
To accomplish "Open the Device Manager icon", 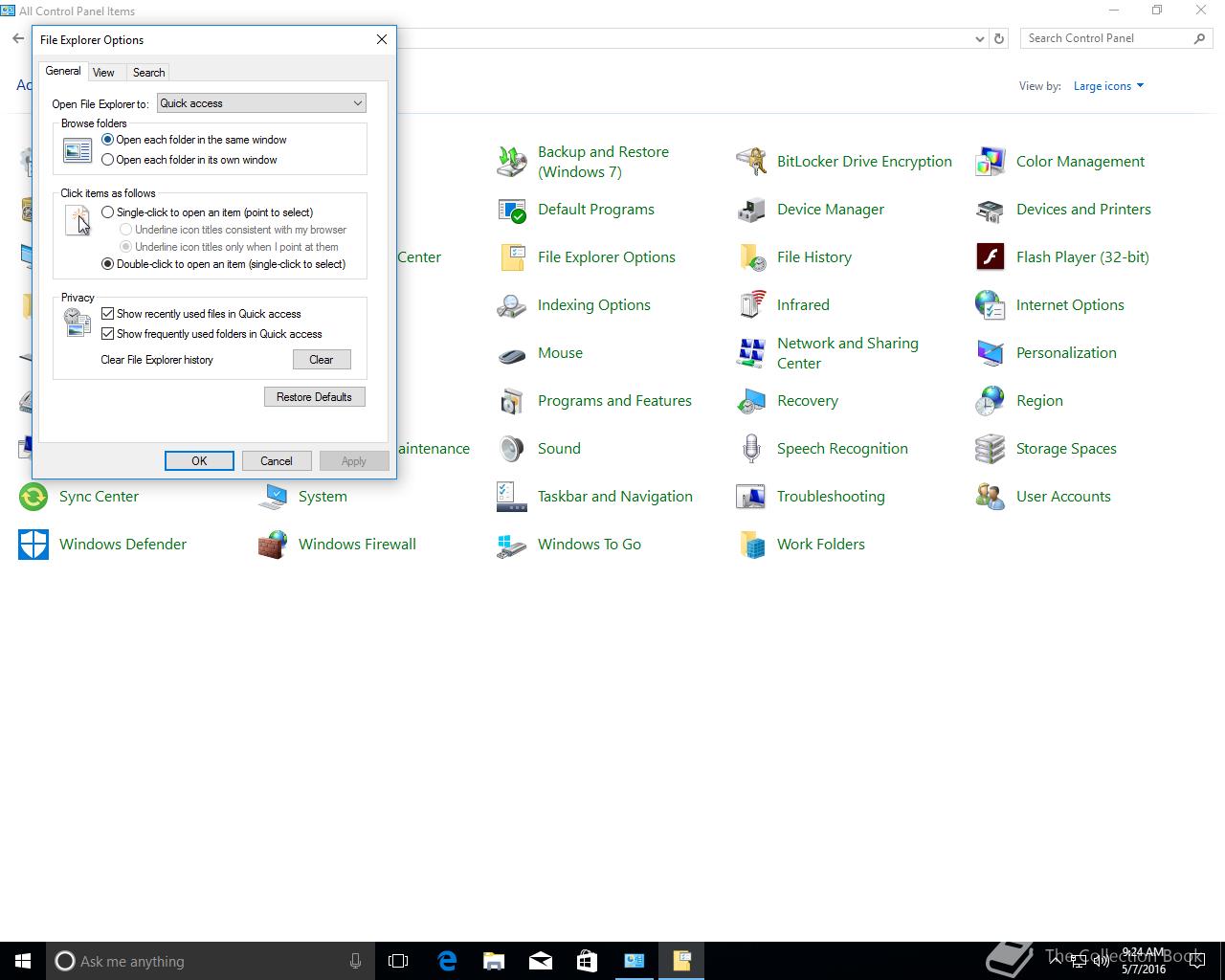I will [751, 210].
